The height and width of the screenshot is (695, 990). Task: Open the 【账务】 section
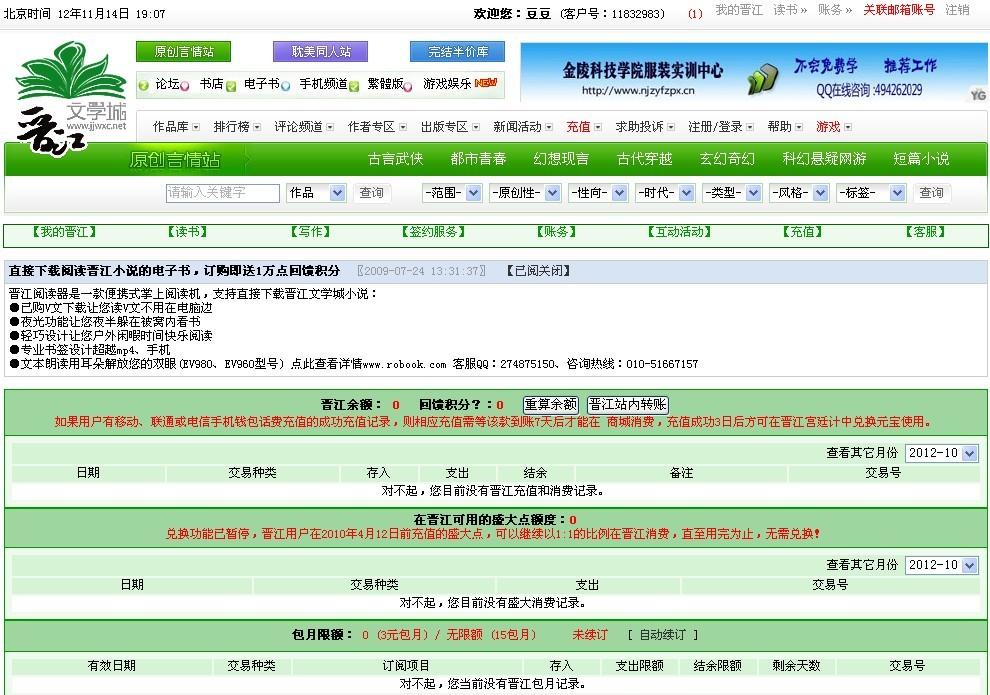point(556,232)
